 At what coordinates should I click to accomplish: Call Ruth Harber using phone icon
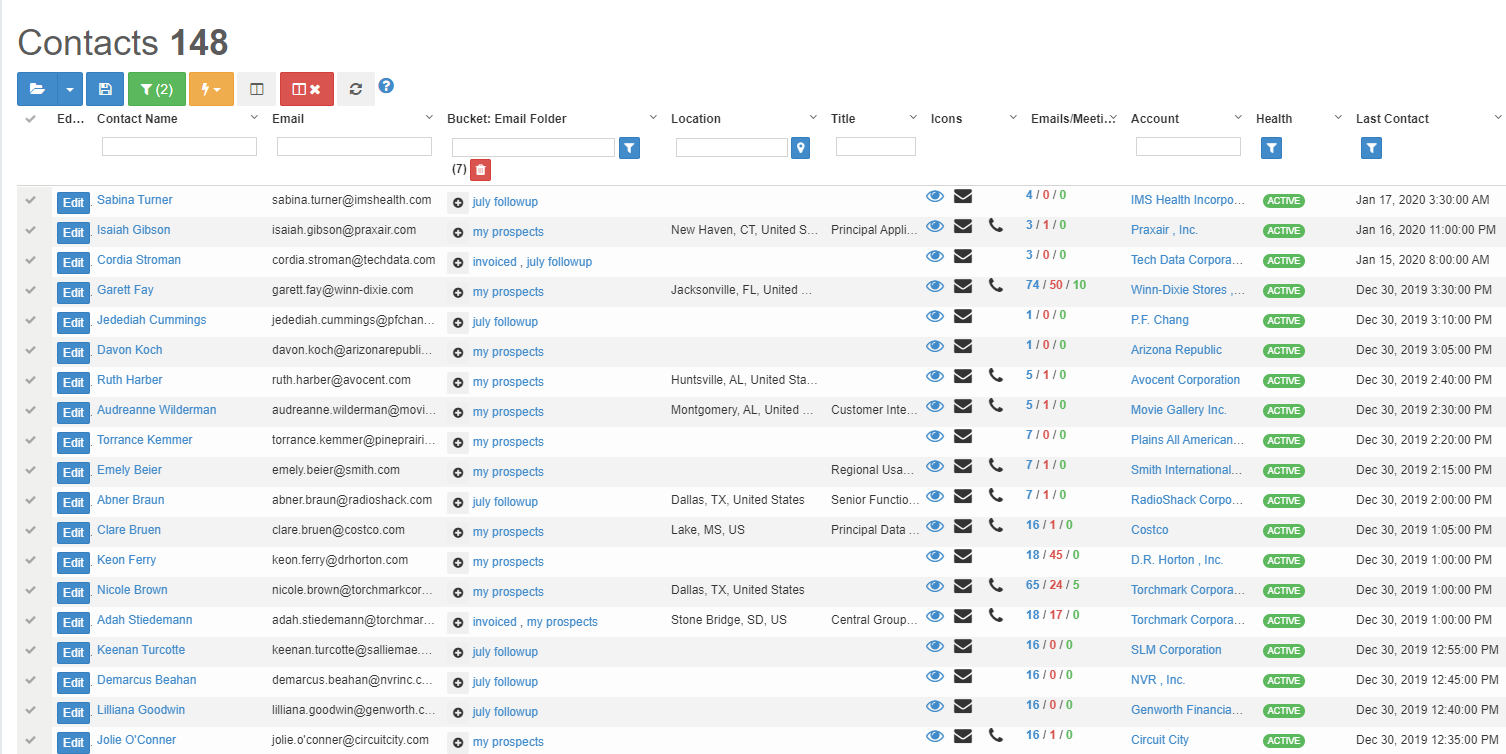pyautogui.click(x=995, y=376)
